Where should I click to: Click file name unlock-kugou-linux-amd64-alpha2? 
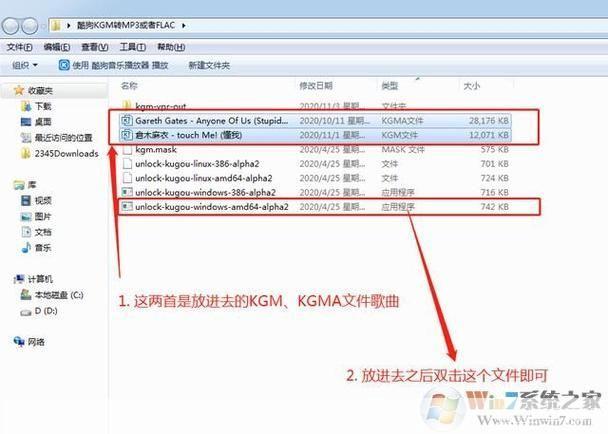pyautogui.click(x=204, y=178)
